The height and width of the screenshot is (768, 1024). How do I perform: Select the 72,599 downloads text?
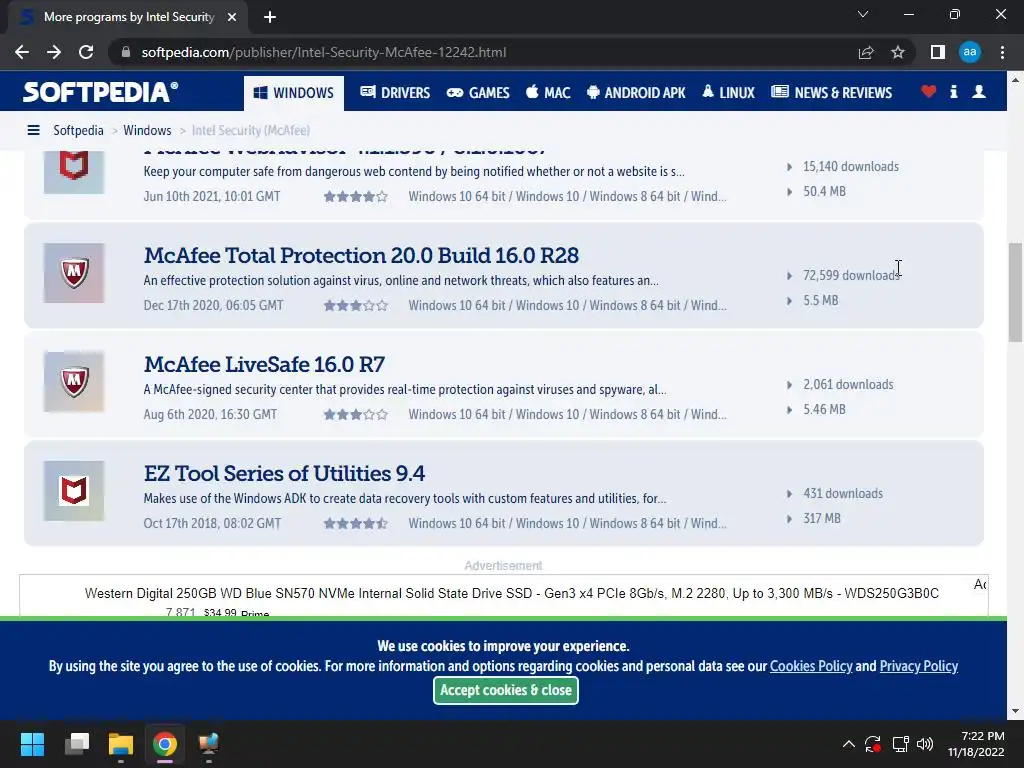(x=852, y=276)
